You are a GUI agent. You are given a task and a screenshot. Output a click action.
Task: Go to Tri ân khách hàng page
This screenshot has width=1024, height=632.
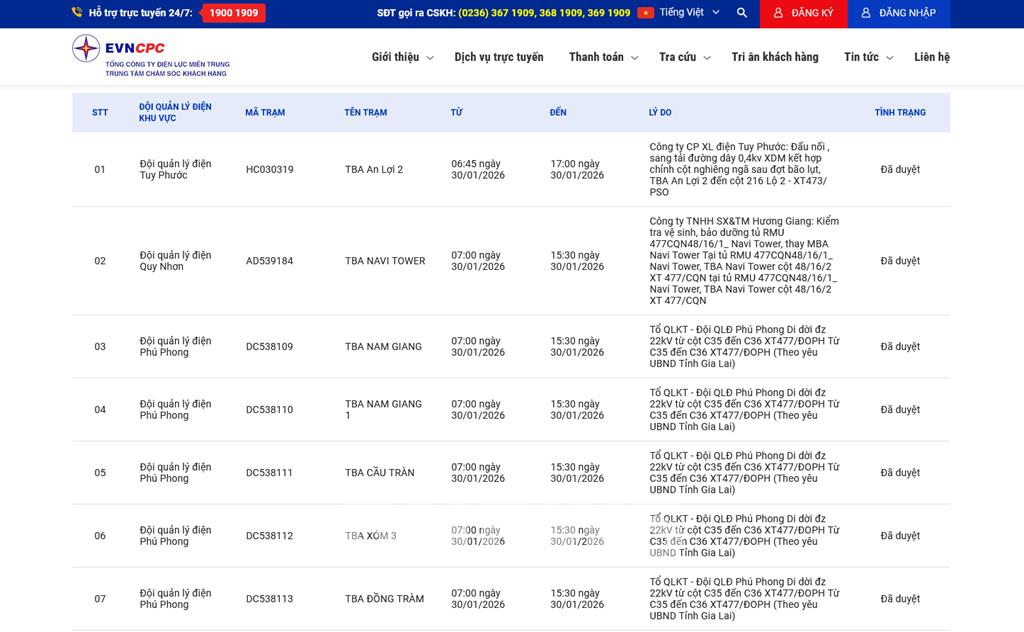point(775,57)
